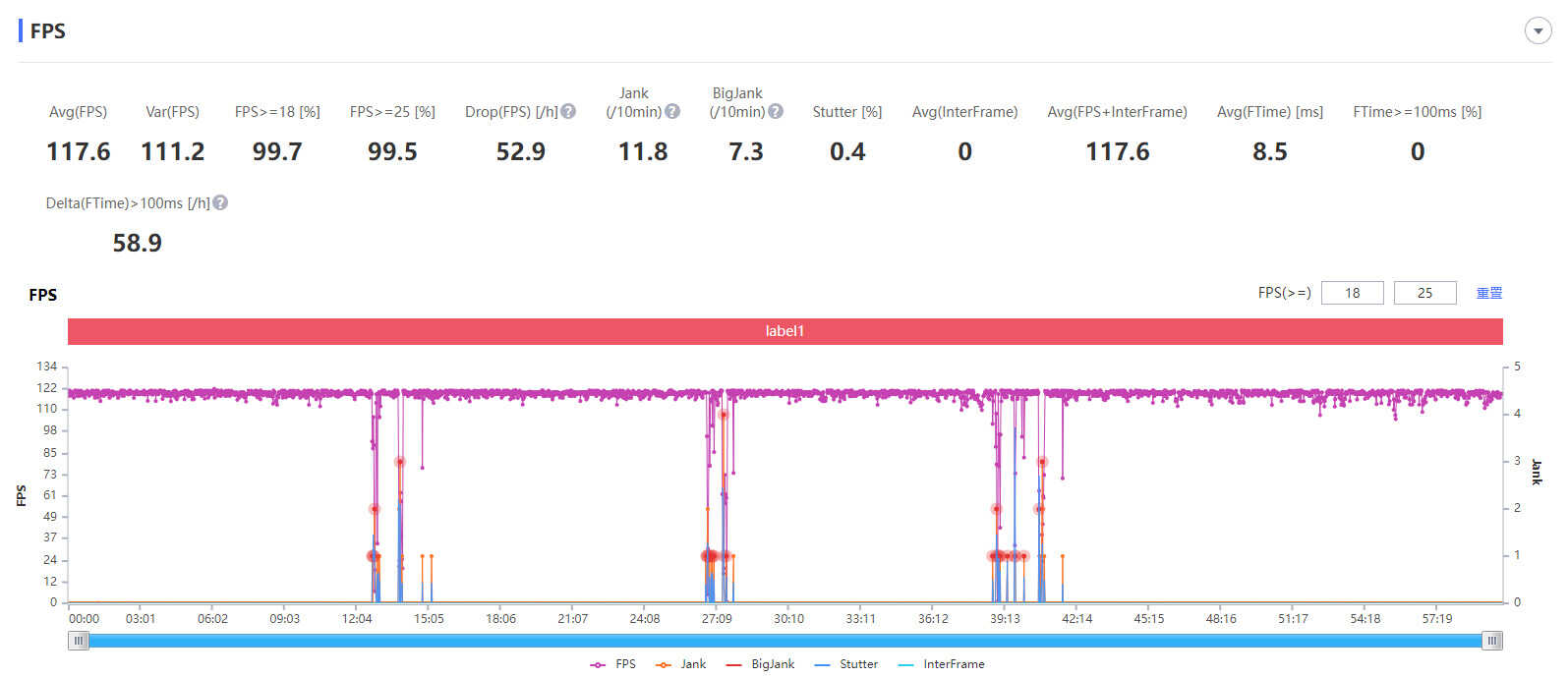Open help icon next to Drop(FPS) [/h]
The height and width of the screenshot is (678, 1568).
click(568, 112)
